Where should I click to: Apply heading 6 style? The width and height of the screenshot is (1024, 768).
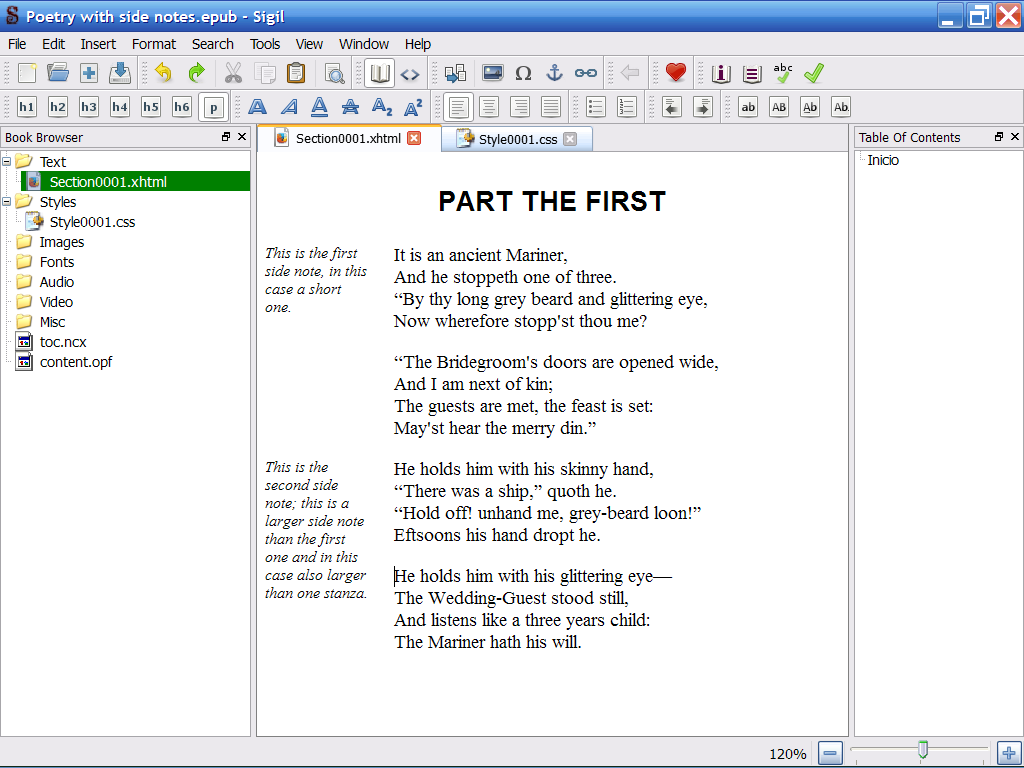click(x=182, y=107)
